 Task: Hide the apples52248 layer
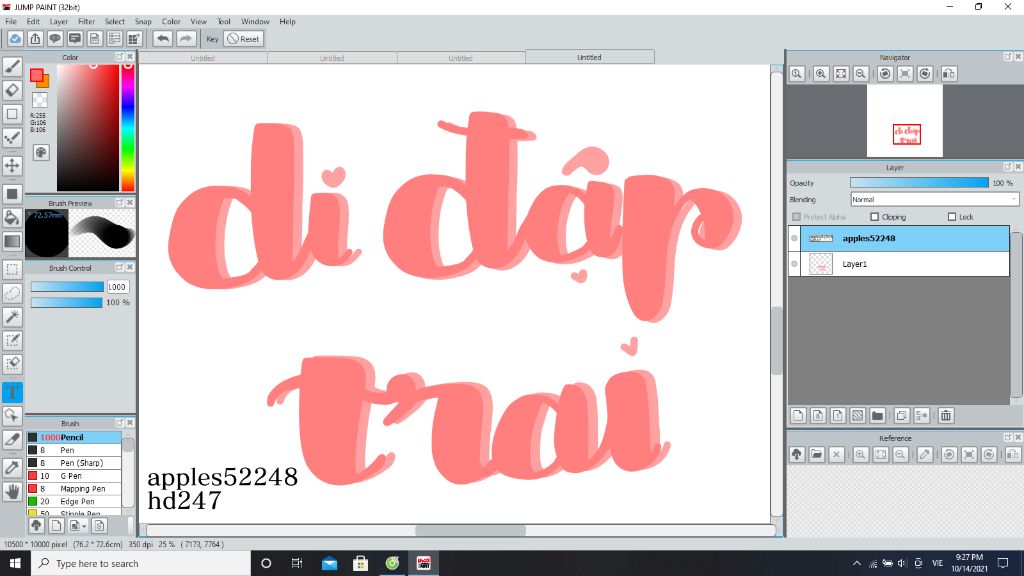coord(794,238)
